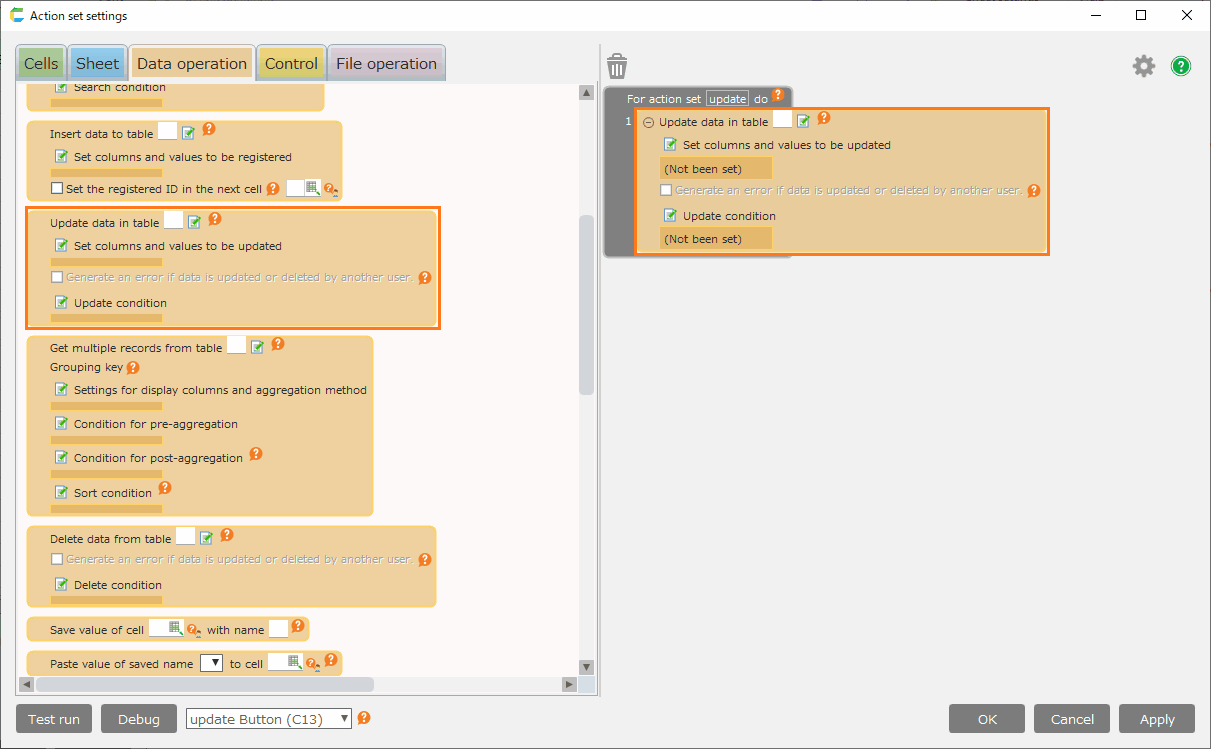This screenshot has height=749, width=1211.
Task: Click the 'with name' input field
Action: 278,628
